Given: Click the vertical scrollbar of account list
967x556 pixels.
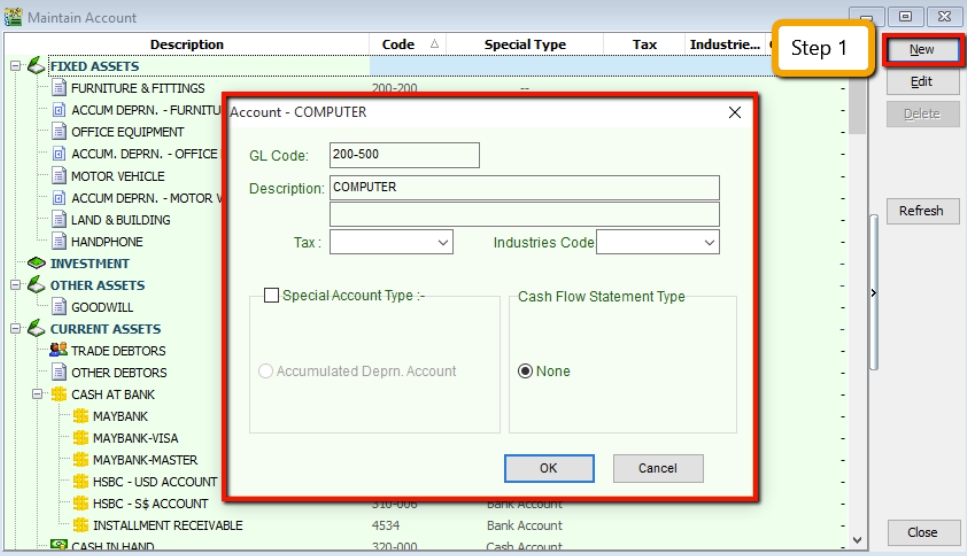Looking at the screenshot, I should tap(857, 300).
